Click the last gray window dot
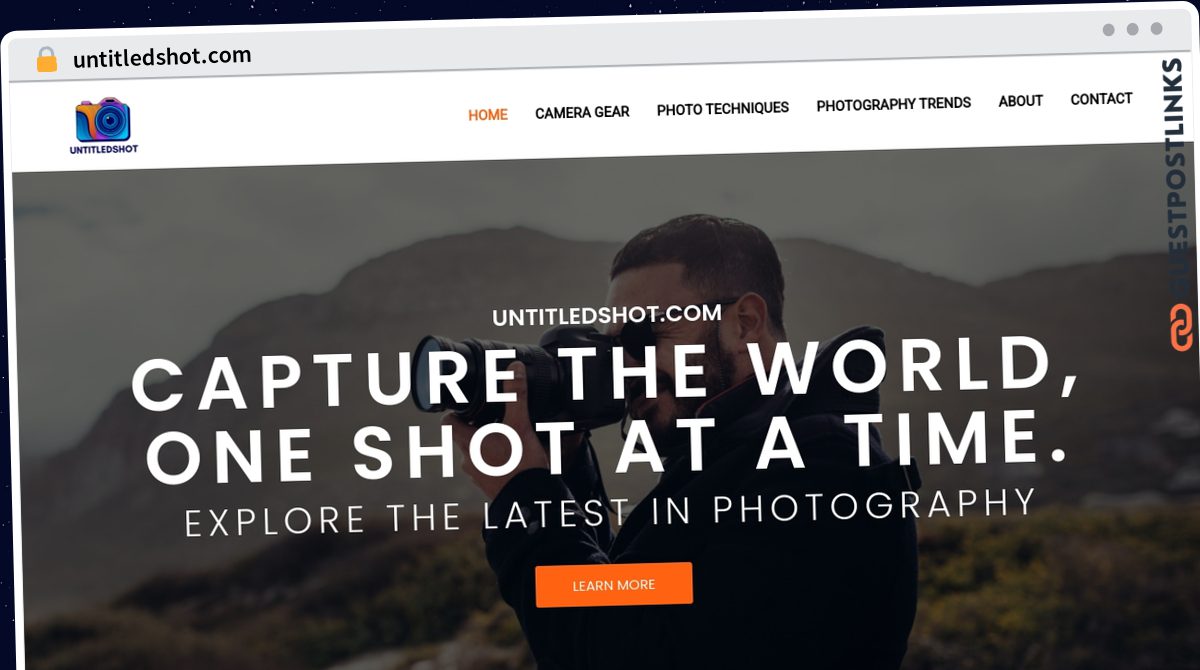Viewport: 1200px width, 670px height. [1156, 29]
